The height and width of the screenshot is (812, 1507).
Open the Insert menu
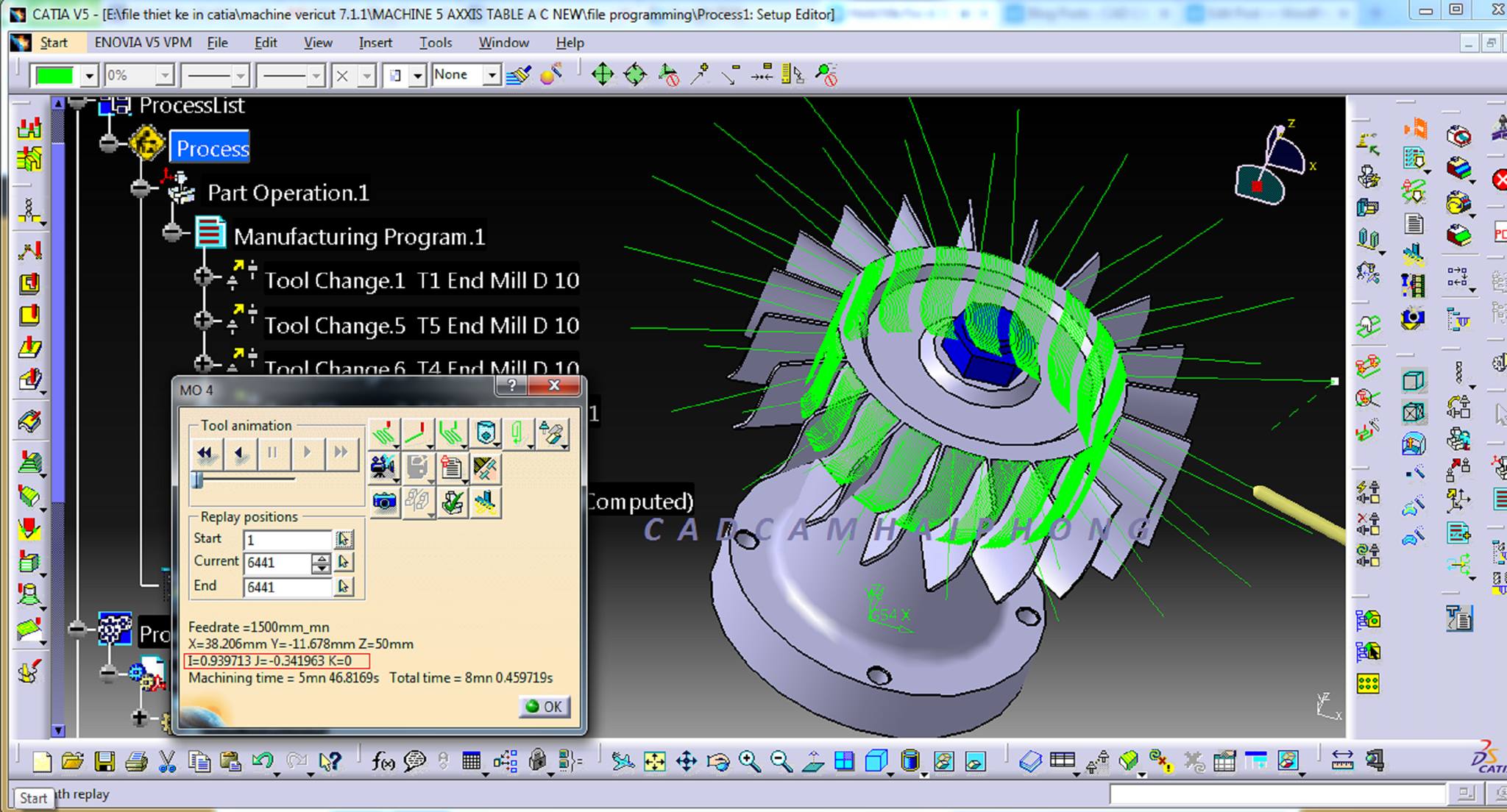coord(375,43)
